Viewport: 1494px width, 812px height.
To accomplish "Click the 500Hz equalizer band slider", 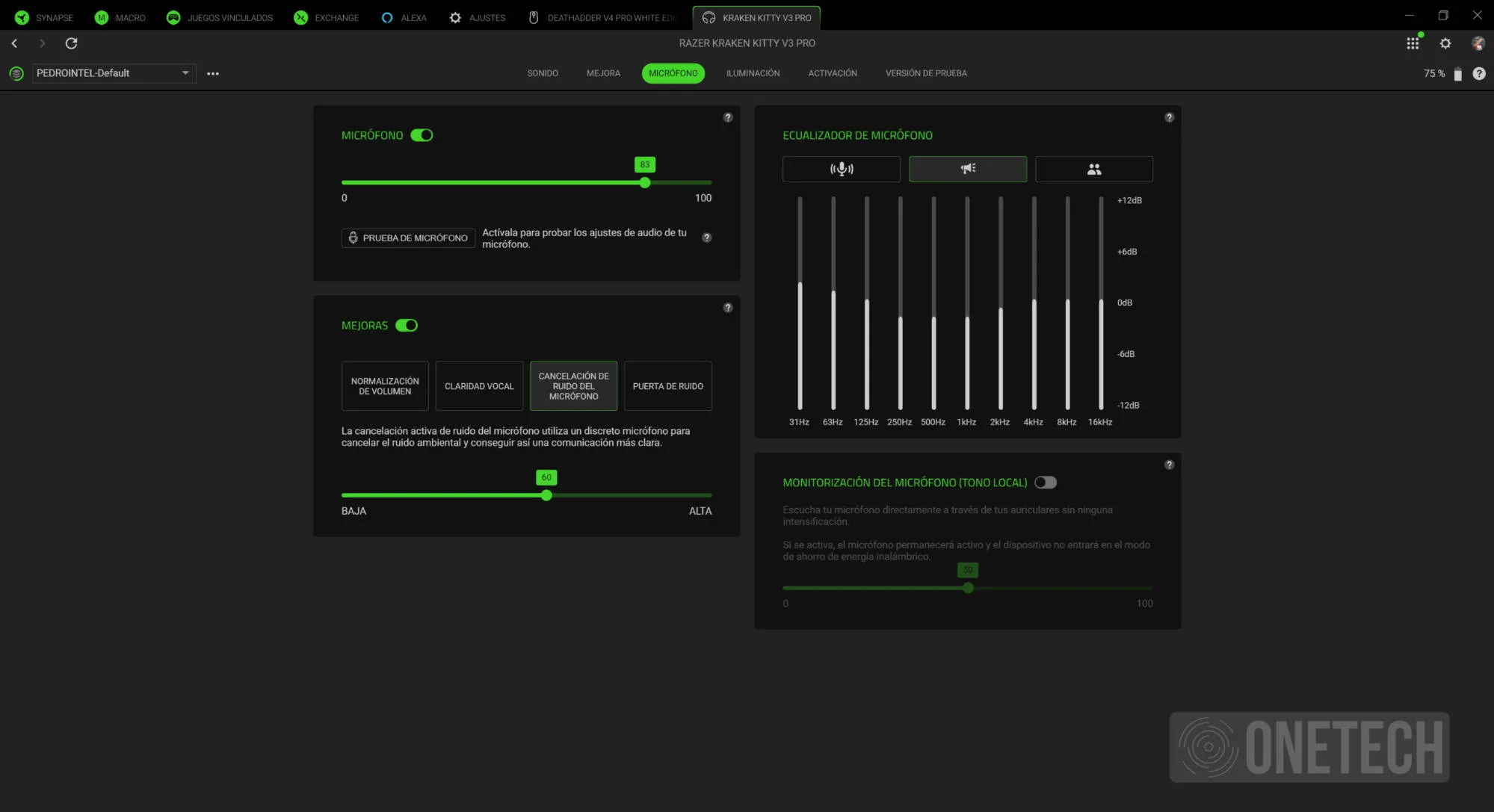I will 933,303.
